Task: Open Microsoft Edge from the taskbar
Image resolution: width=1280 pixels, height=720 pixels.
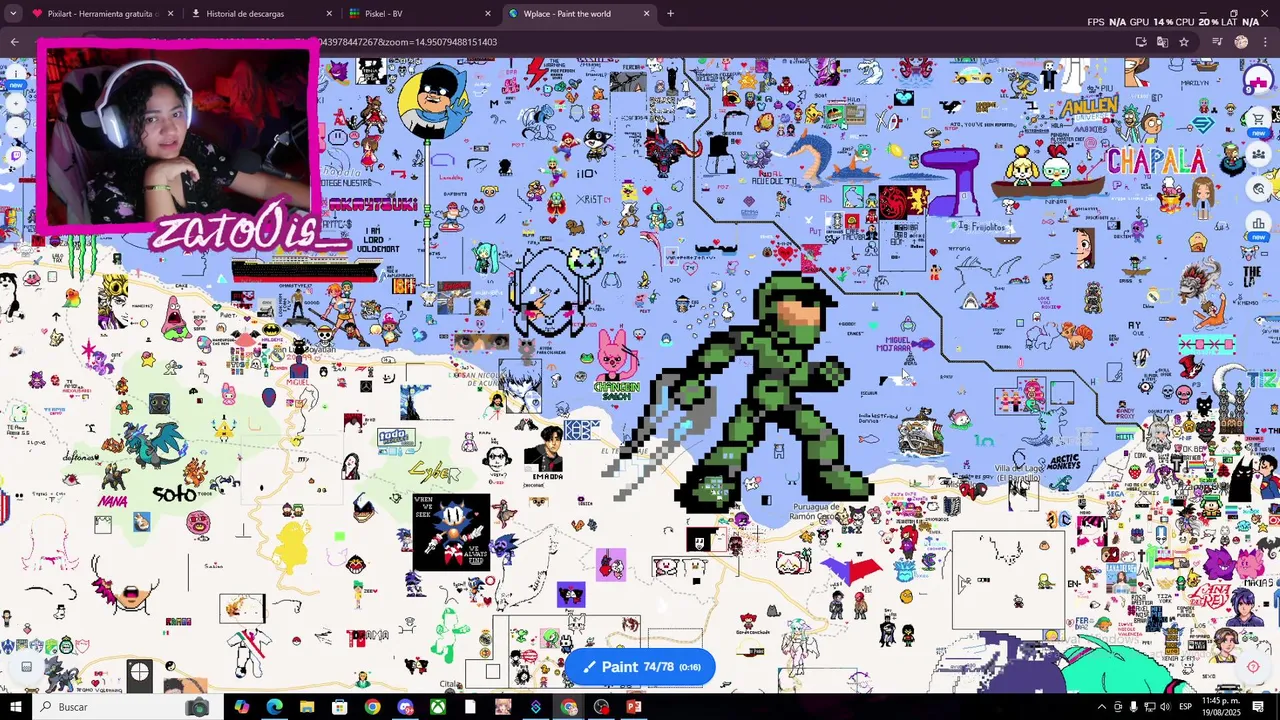Action: click(274, 707)
